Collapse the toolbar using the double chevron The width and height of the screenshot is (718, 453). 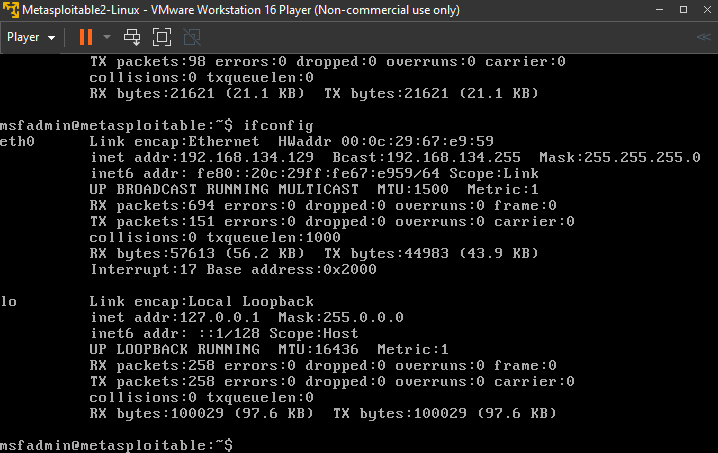(703, 37)
